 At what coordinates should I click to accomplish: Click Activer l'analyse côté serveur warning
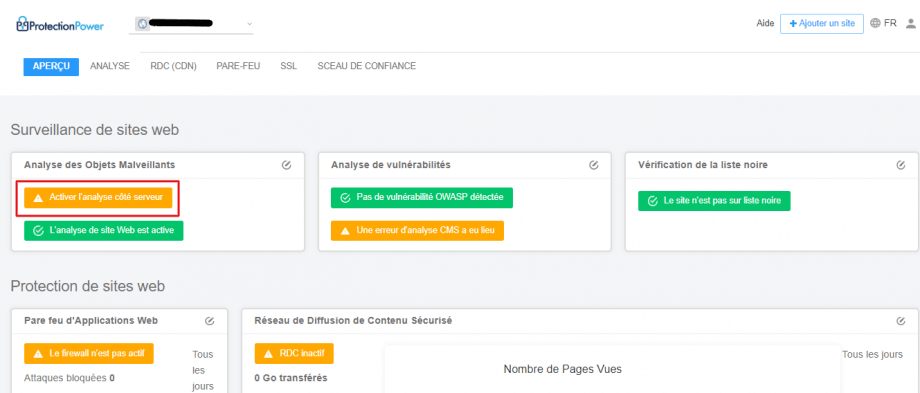coord(98,198)
